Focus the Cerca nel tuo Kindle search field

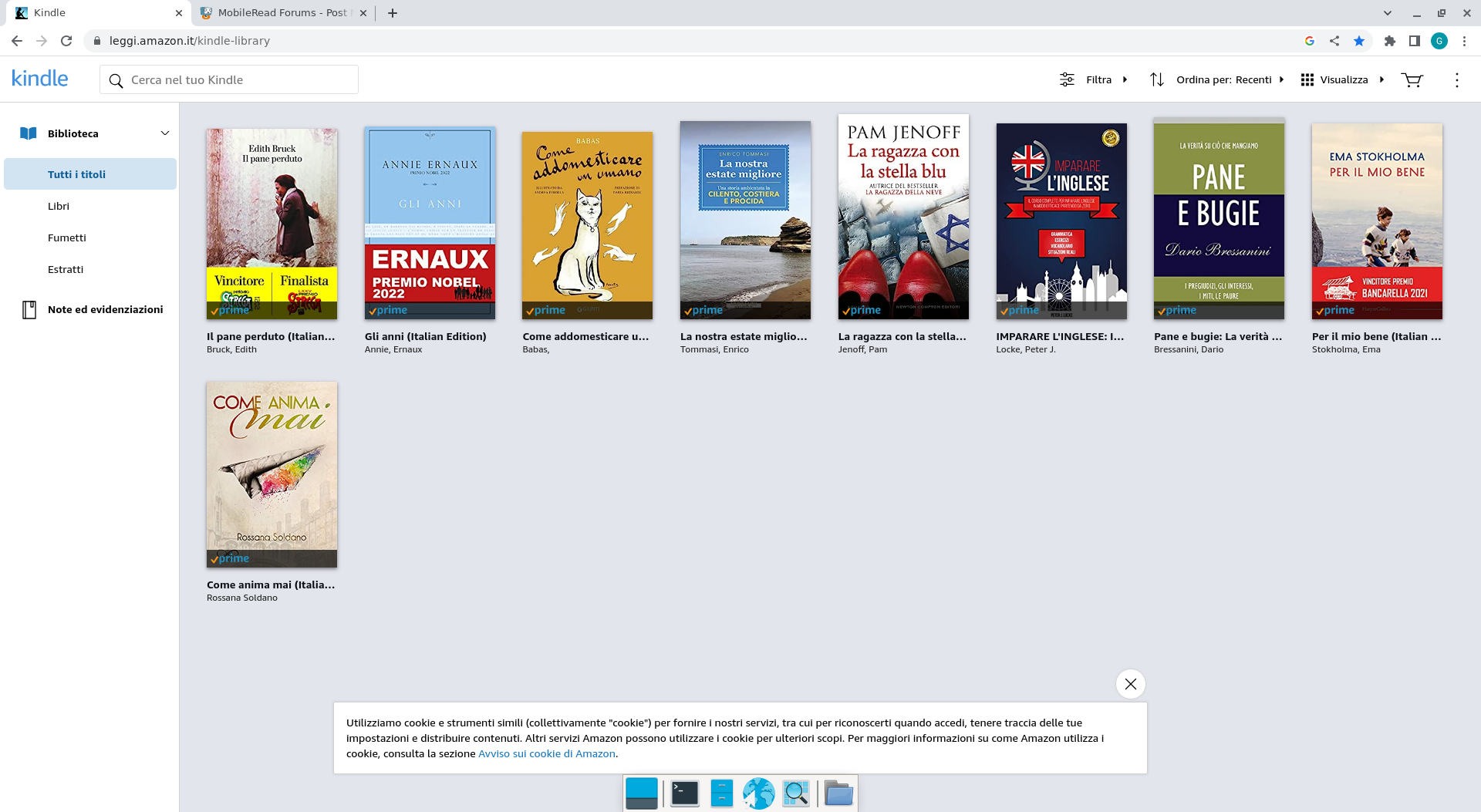229,79
